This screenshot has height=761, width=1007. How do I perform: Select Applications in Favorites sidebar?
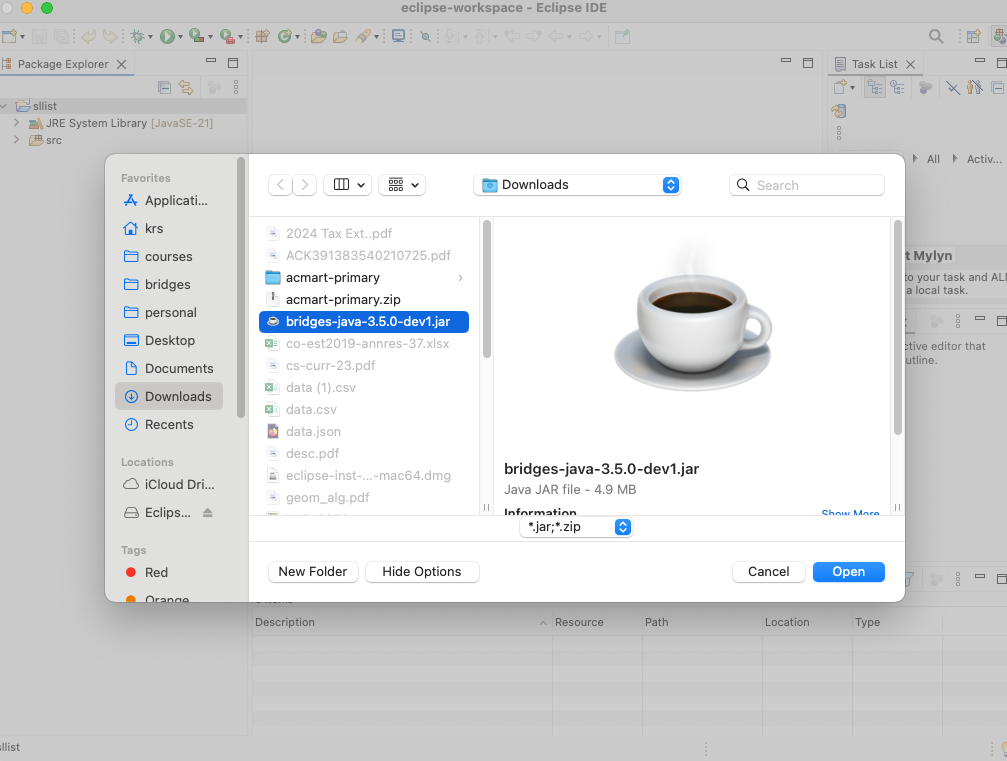coord(170,200)
